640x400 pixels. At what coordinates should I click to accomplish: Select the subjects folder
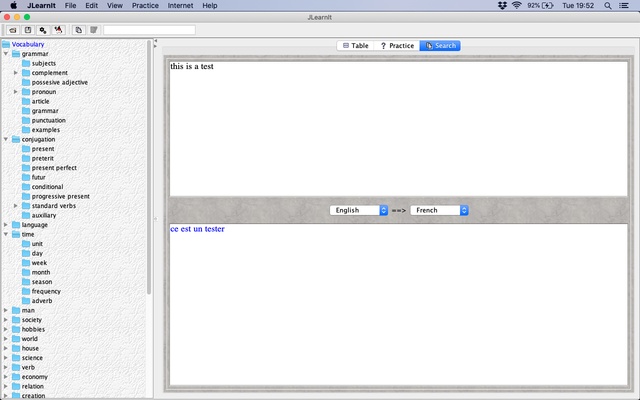(x=39, y=63)
